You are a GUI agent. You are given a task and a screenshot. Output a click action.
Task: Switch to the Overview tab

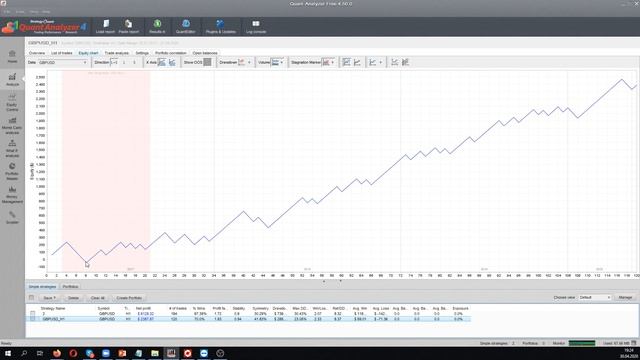37,53
